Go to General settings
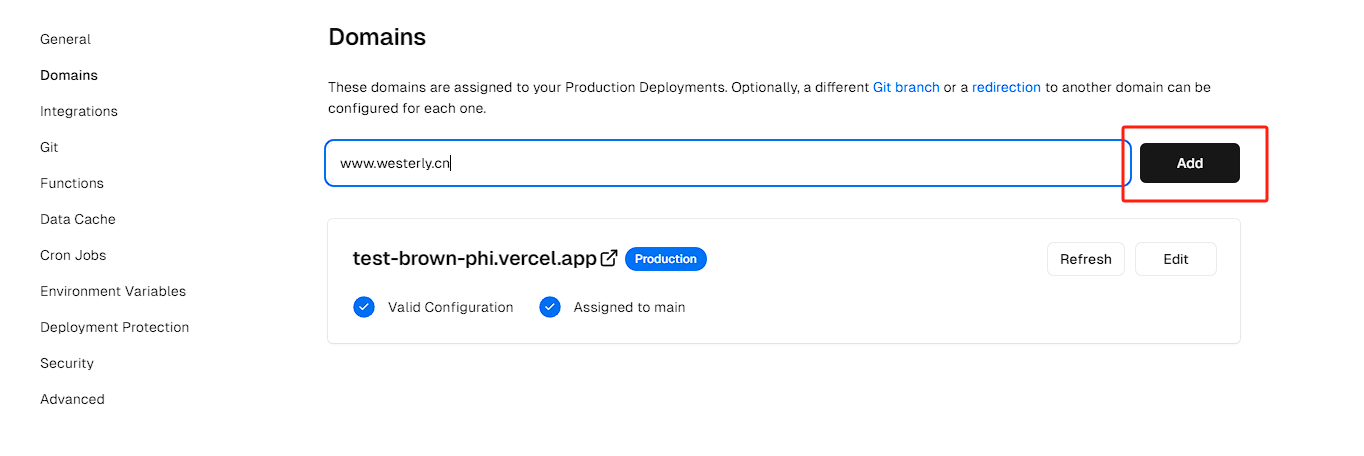 click(65, 39)
